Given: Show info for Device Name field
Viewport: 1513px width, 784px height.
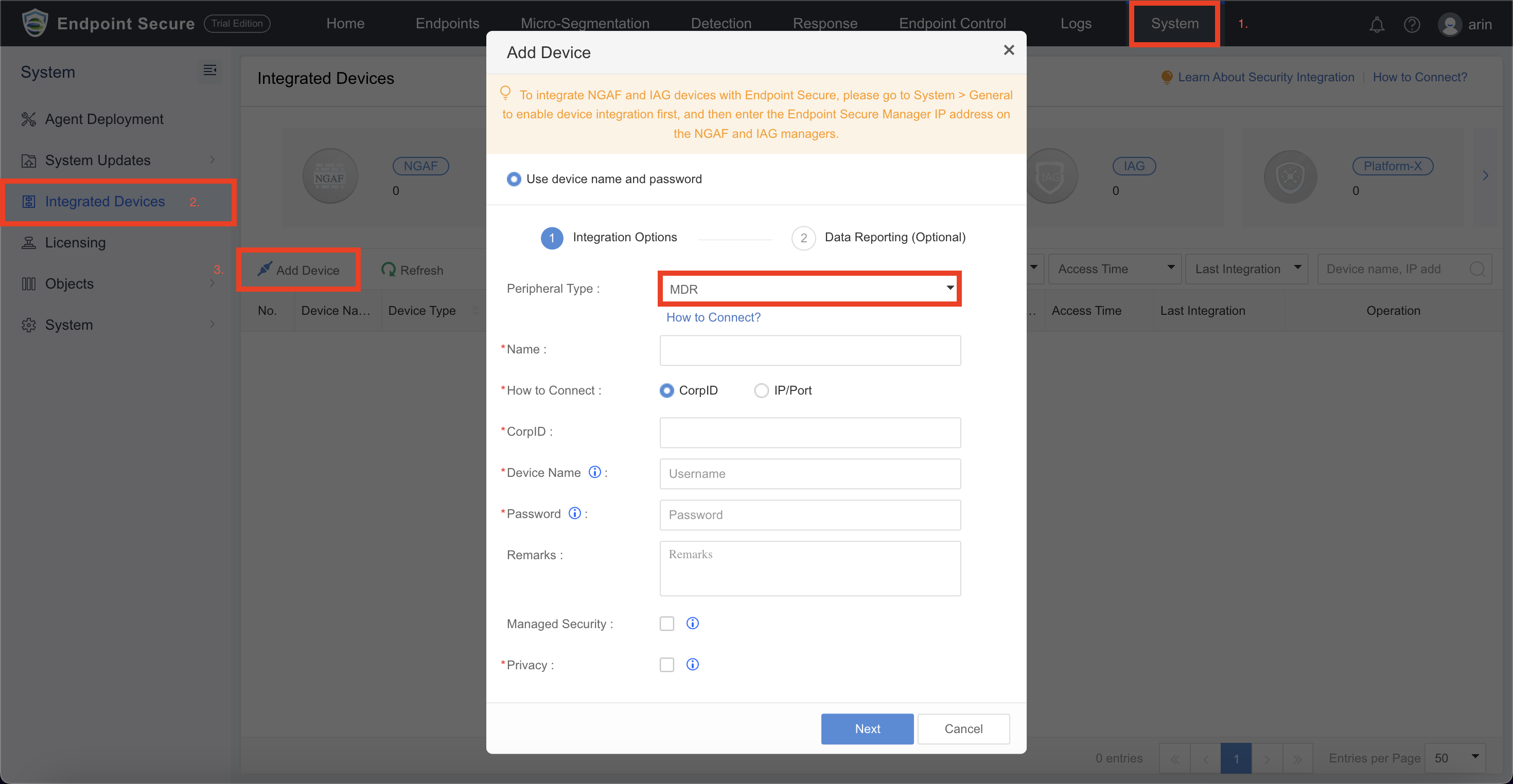Looking at the screenshot, I should pos(594,472).
